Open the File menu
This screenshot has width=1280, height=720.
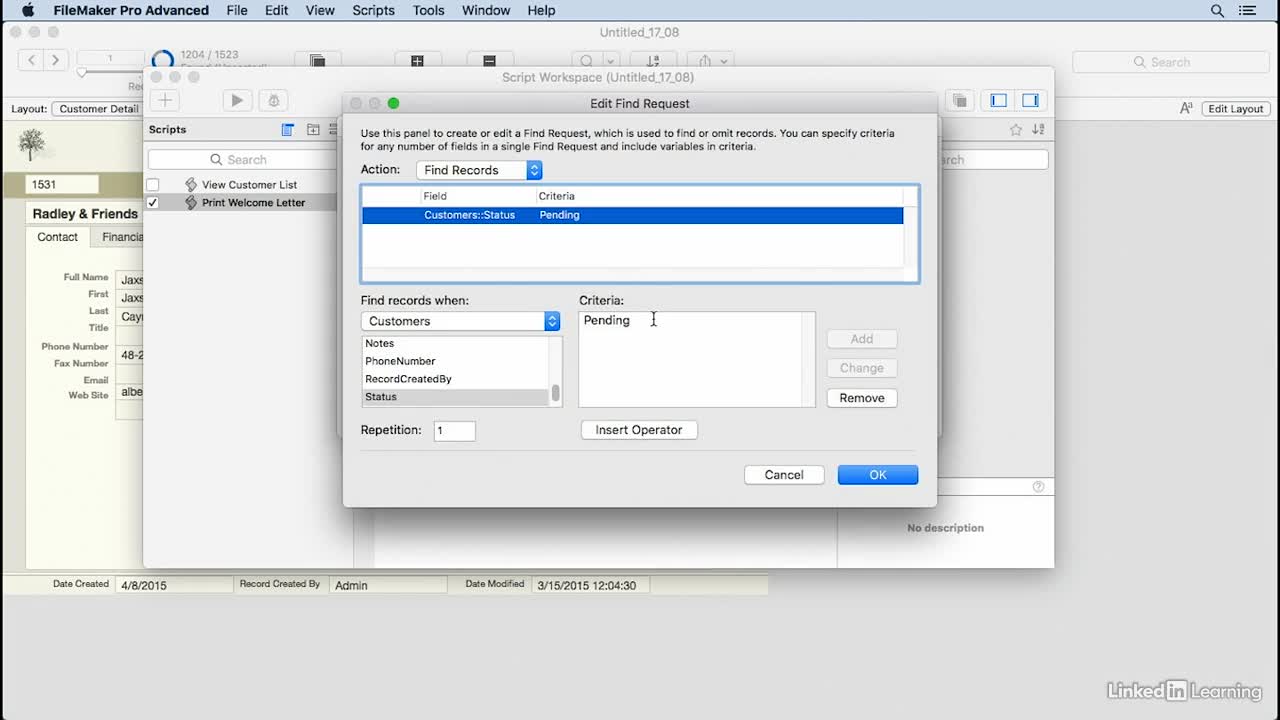(237, 10)
